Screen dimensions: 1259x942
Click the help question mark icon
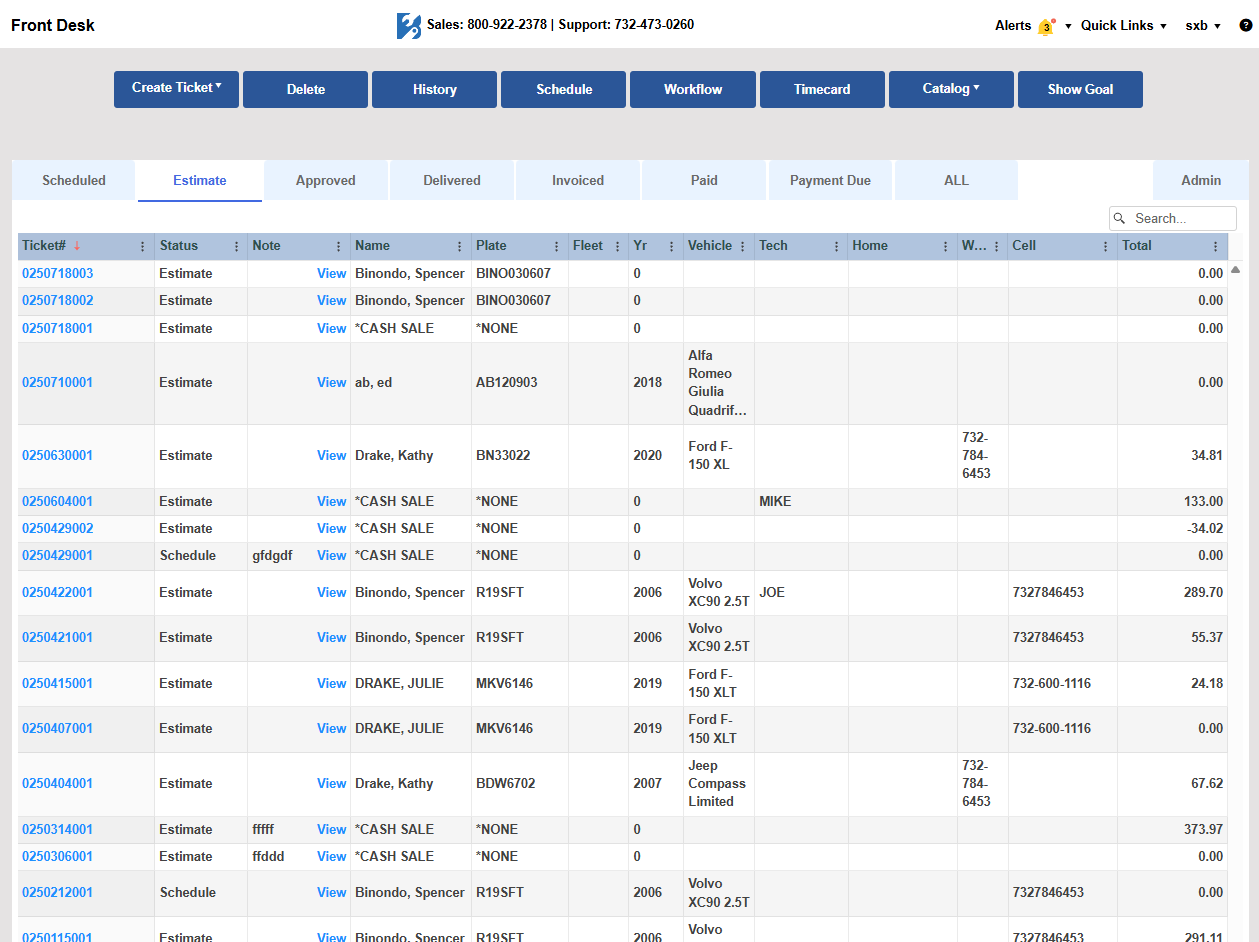point(1245,26)
